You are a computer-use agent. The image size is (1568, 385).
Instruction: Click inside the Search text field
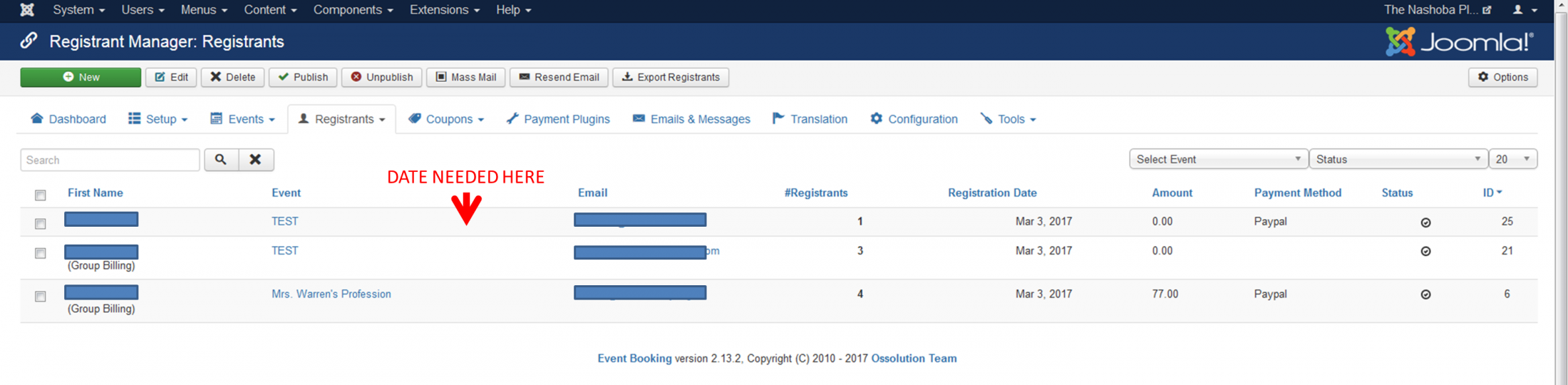(x=110, y=160)
